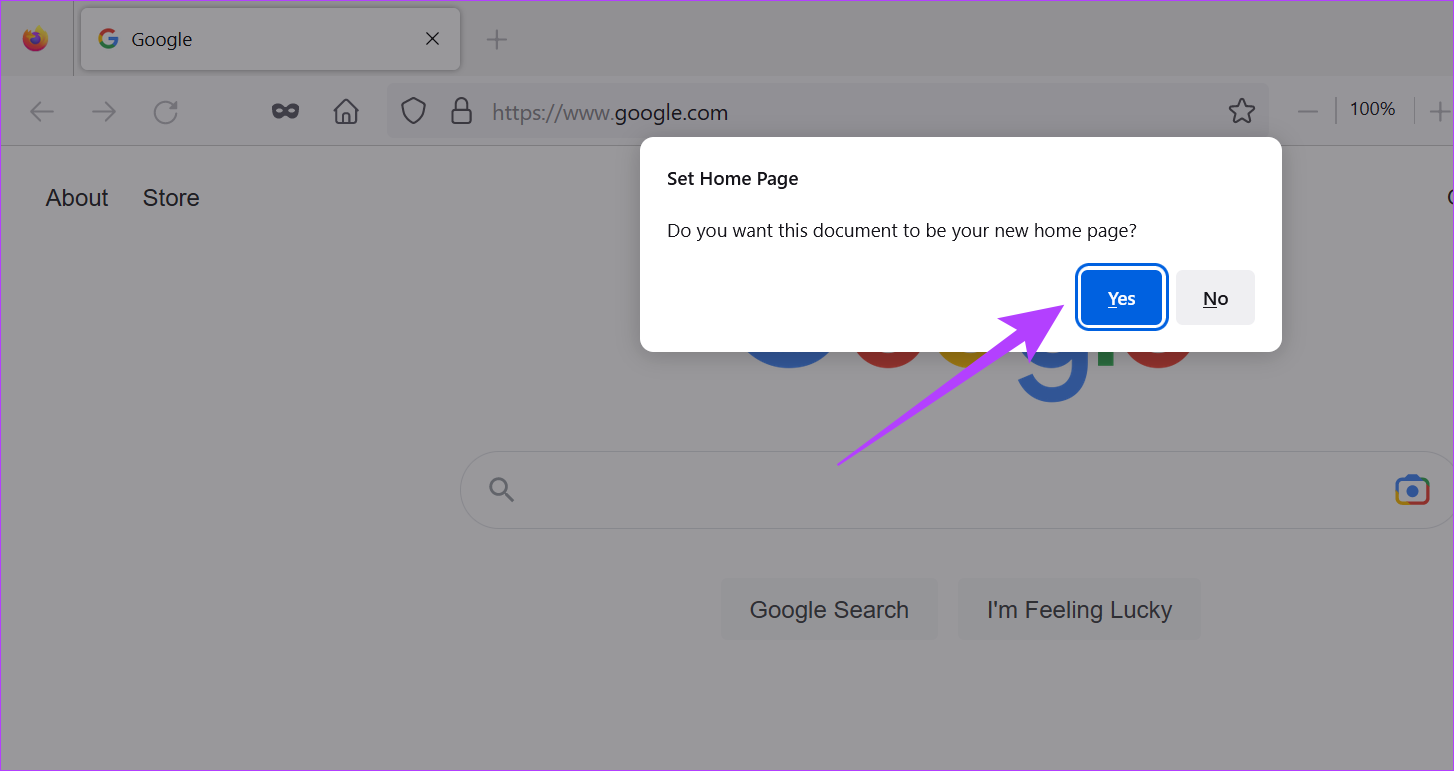This screenshot has width=1454, height=771.
Task: Bookmark this page with the star
Action: (1241, 111)
